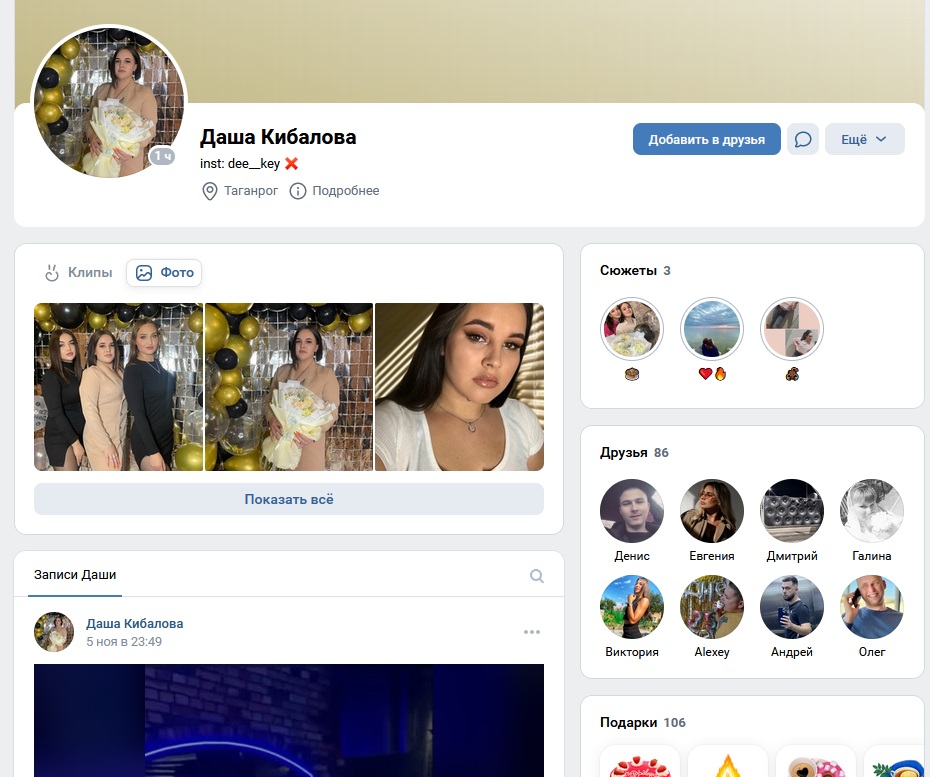
Task: Click the 1 ч online badge on avatar
Action: pos(162,156)
